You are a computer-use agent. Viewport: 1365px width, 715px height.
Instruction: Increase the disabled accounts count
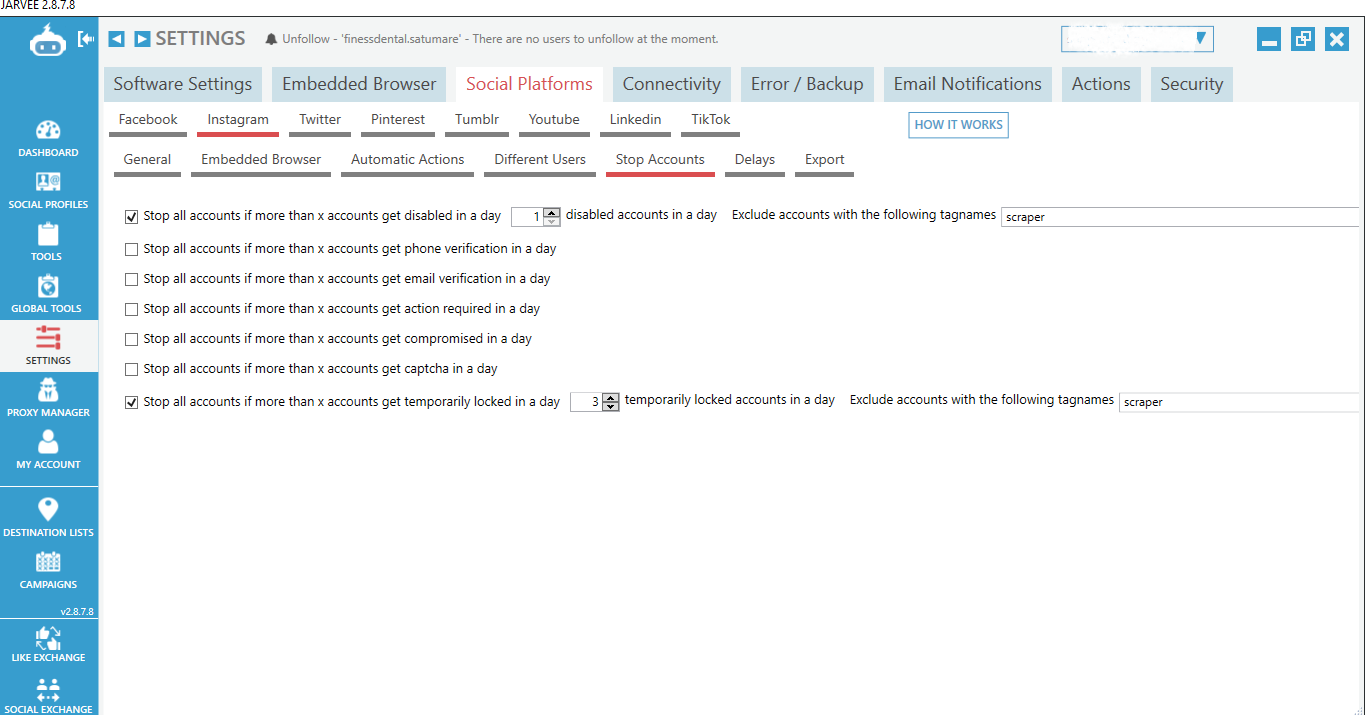551,212
